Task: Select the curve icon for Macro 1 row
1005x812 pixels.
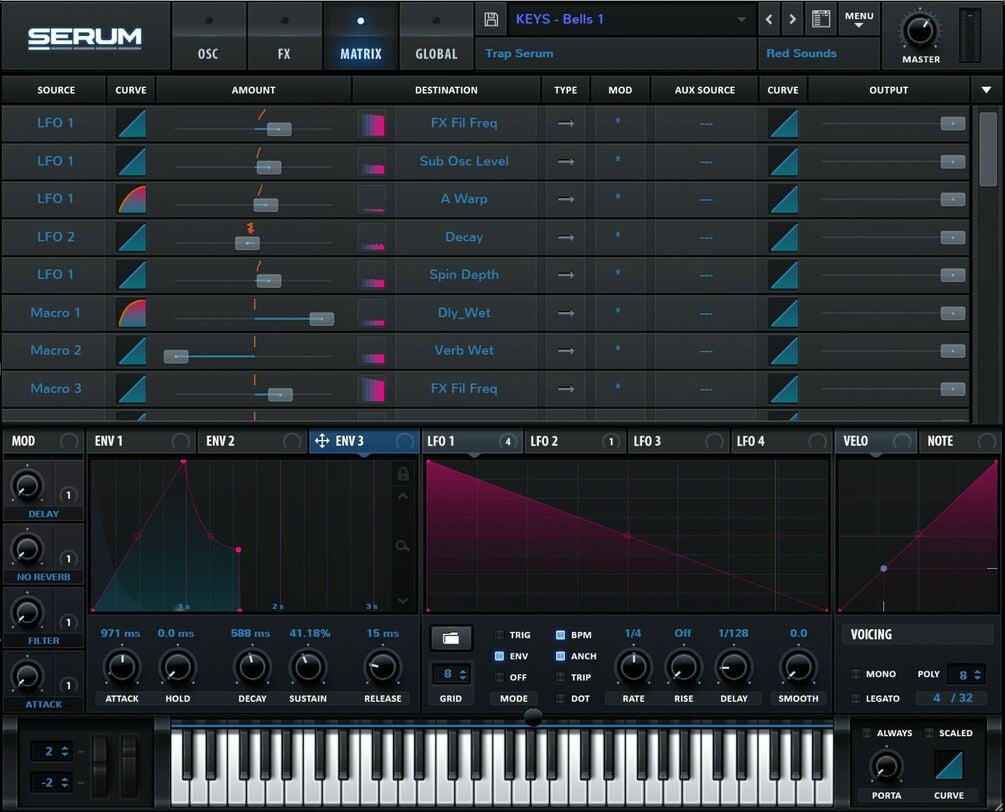Action: pos(131,313)
